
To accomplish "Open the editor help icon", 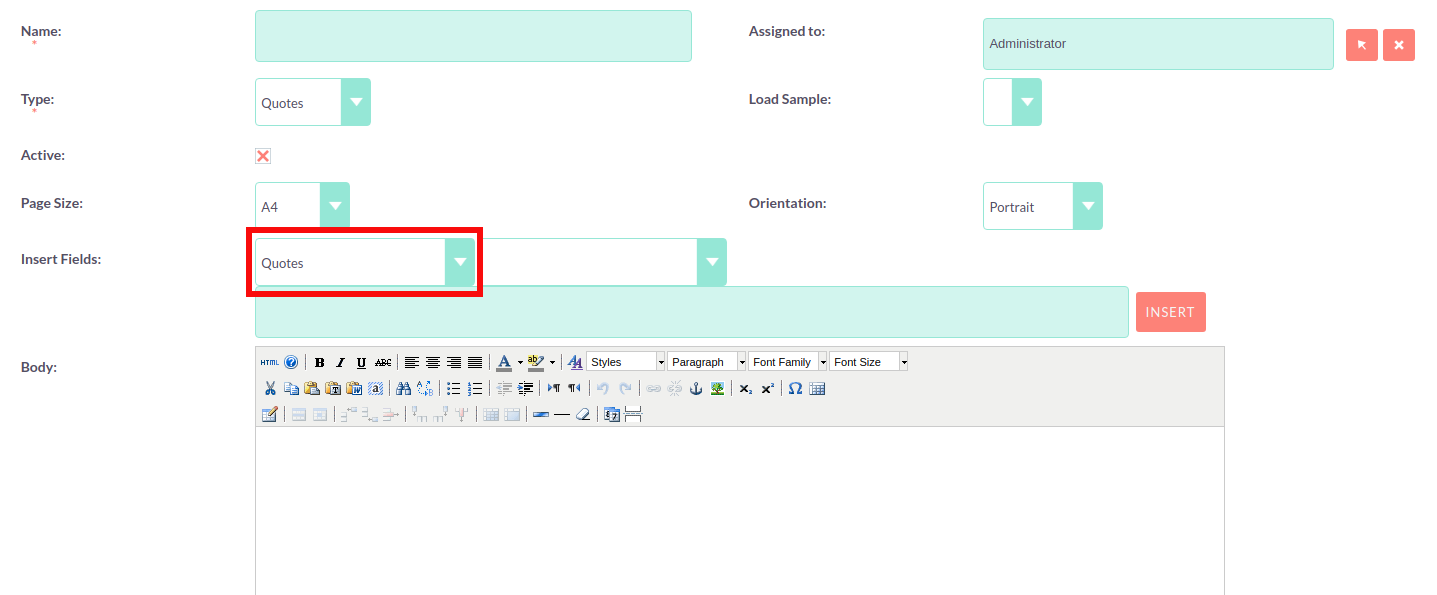I will (293, 362).
